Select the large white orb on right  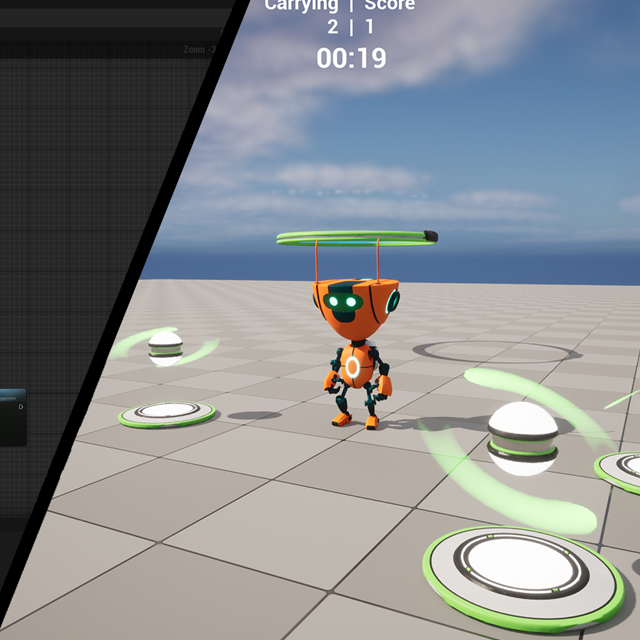(523, 437)
